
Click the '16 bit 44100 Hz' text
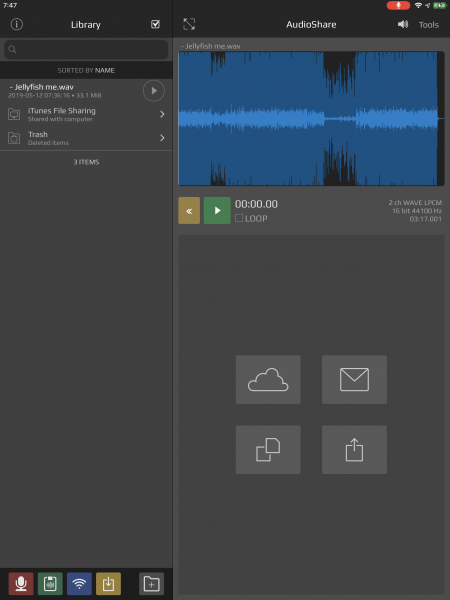[x=417, y=211]
